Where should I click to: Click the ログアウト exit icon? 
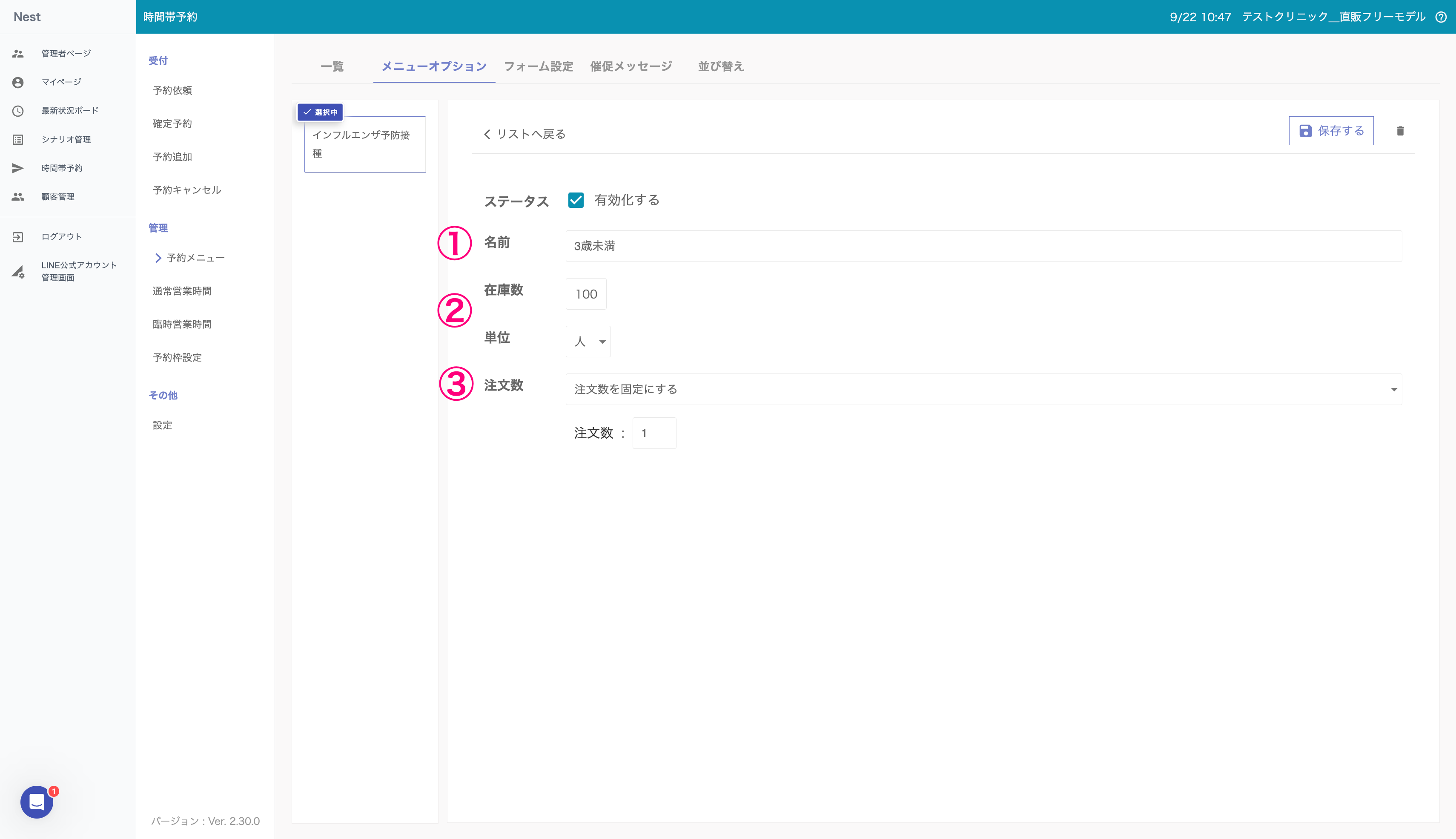click(x=18, y=237)
